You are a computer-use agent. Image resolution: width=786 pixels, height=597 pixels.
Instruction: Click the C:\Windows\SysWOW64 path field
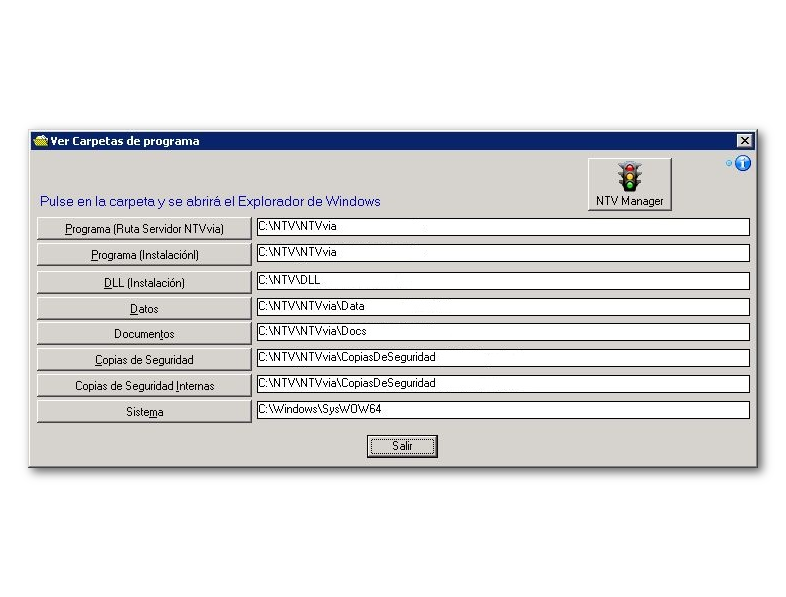(502, 410)
